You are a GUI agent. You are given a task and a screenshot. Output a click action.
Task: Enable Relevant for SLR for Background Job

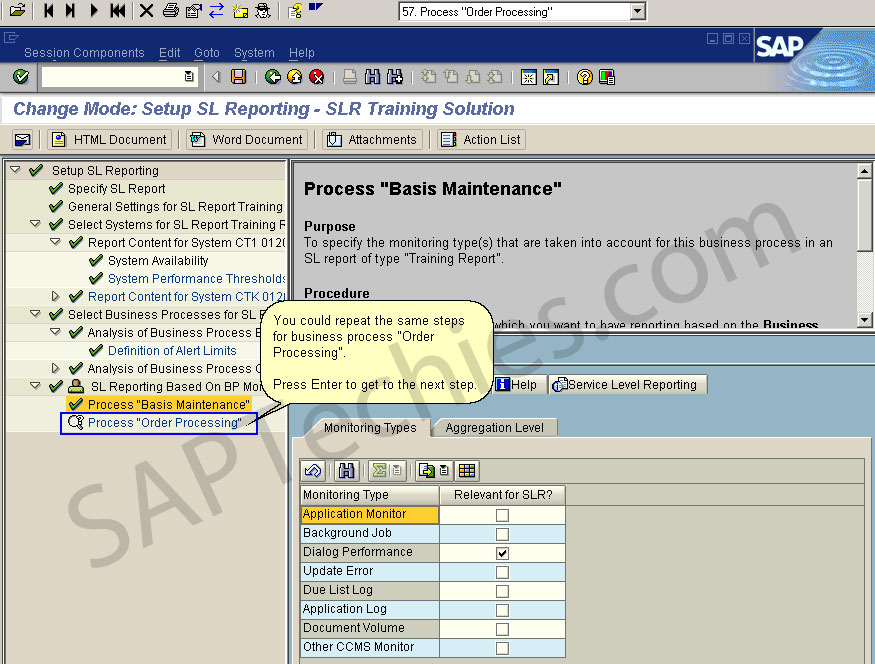(502, 533)
